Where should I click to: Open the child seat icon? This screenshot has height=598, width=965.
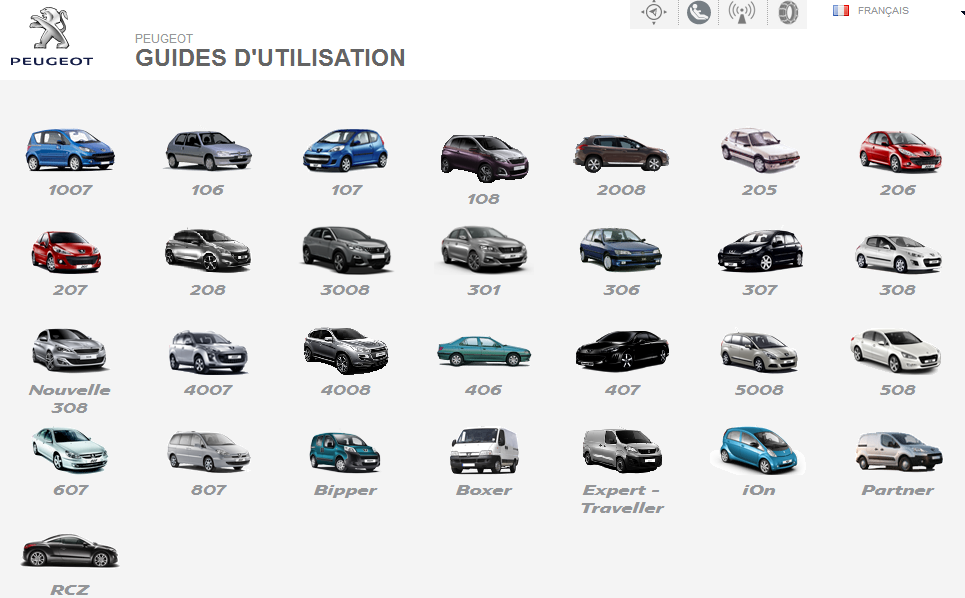[x=699, y=13]
